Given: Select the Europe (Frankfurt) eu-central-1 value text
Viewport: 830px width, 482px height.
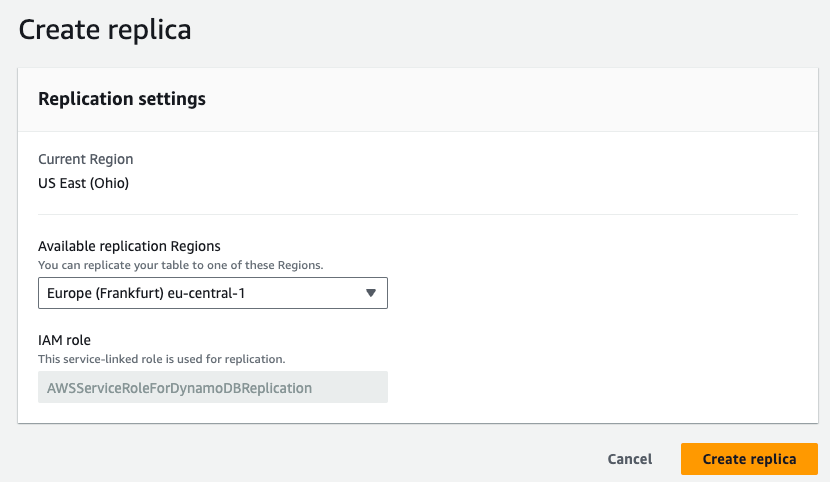Looking at the screenshot, I should pos(147,293).
